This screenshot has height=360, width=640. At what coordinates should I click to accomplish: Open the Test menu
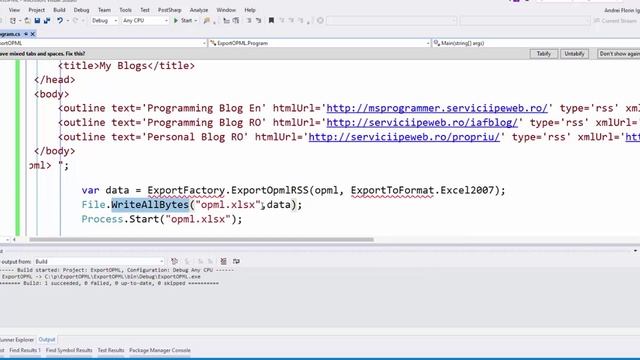click(145, 10)
